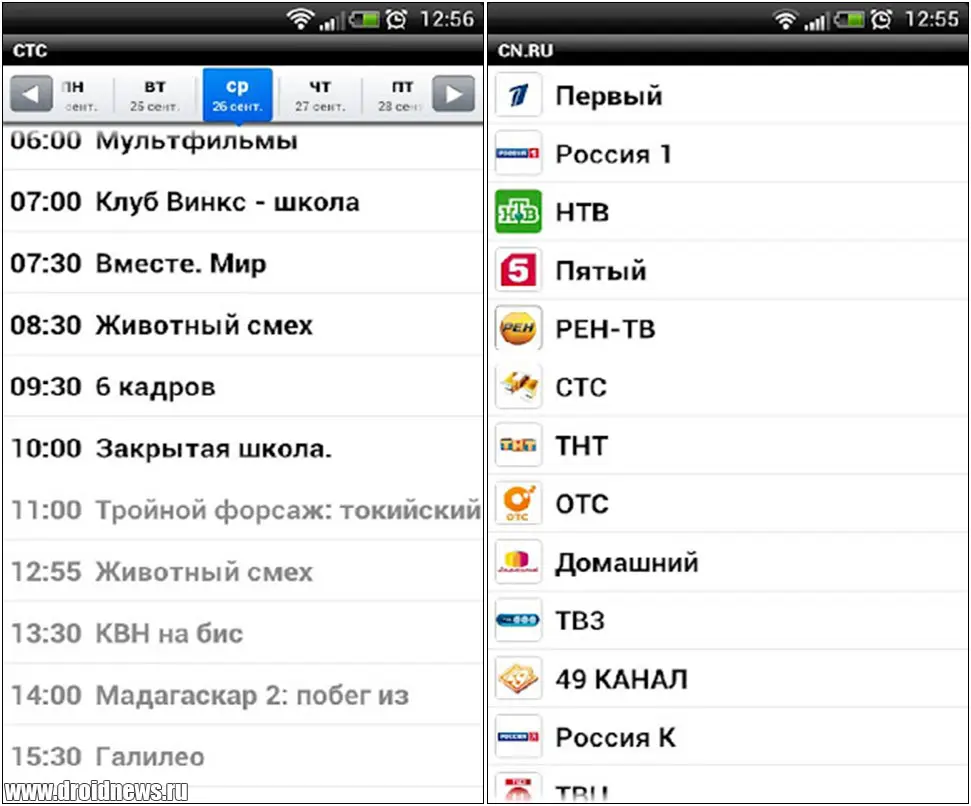Tap the ОТС channel logo
Screen dimensions: 971x806
pos(518,503)
